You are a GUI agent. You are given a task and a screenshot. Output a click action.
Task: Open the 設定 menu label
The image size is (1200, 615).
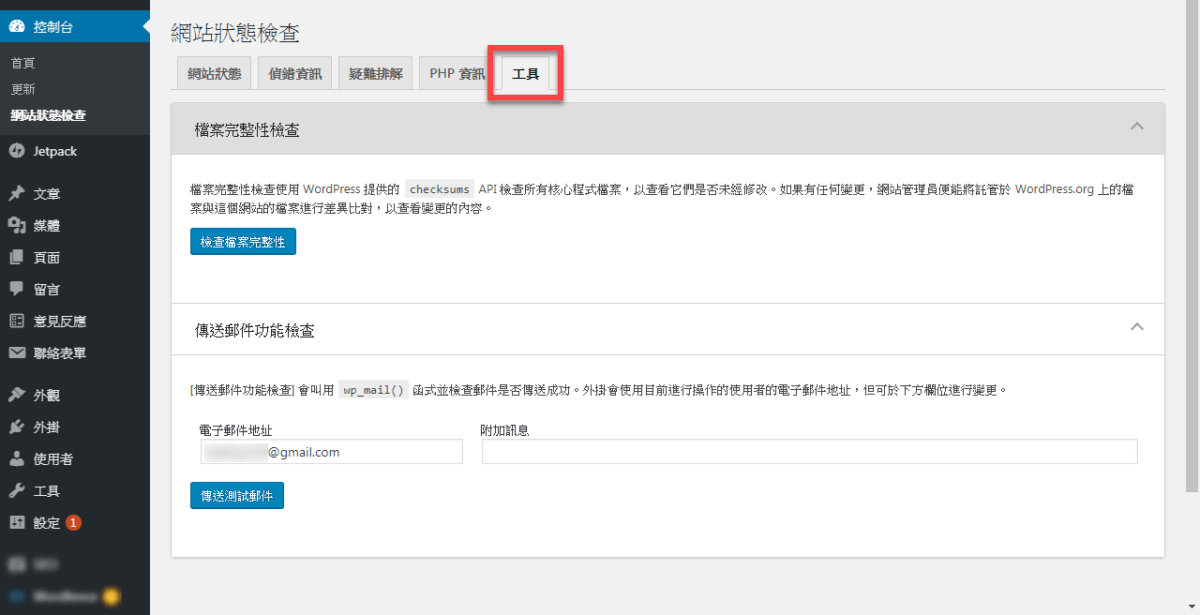point(47,522)
